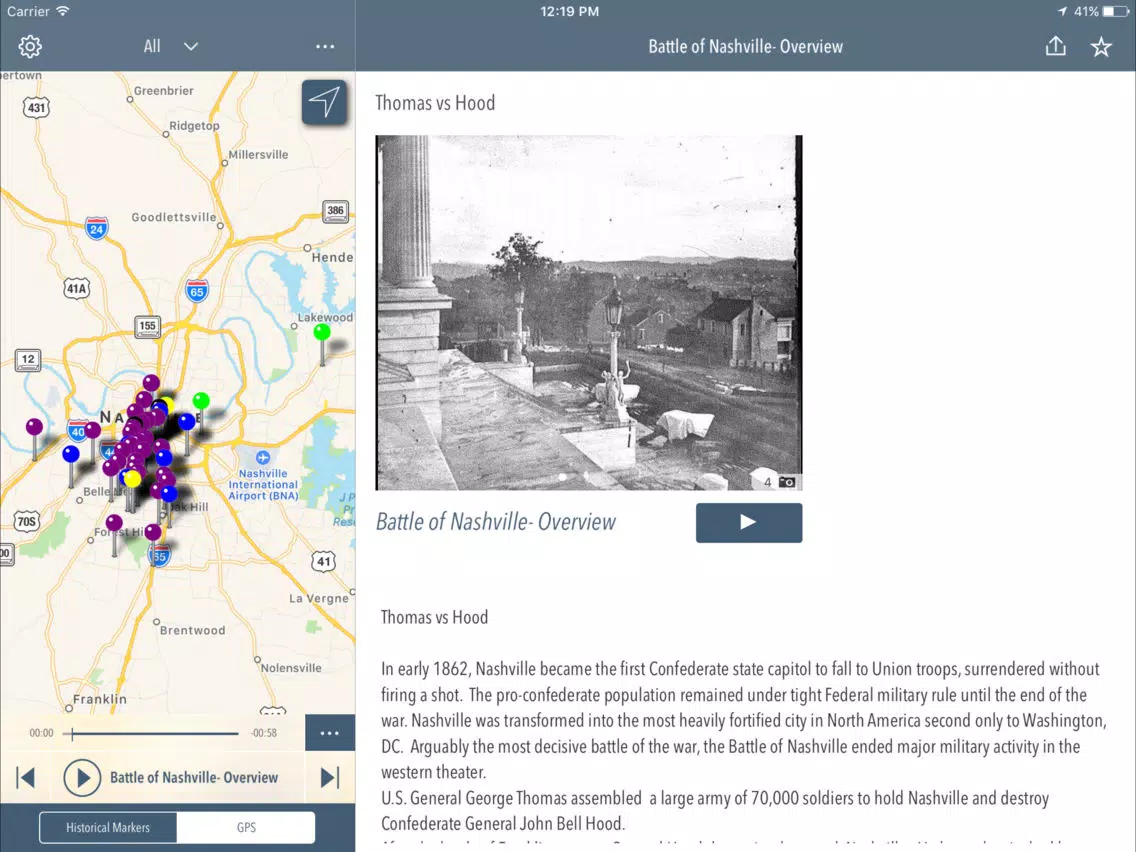This screenshot has height=852, width=1136.
Task: Tap the battery indicator in status bar
Action: click(1116, 12)
